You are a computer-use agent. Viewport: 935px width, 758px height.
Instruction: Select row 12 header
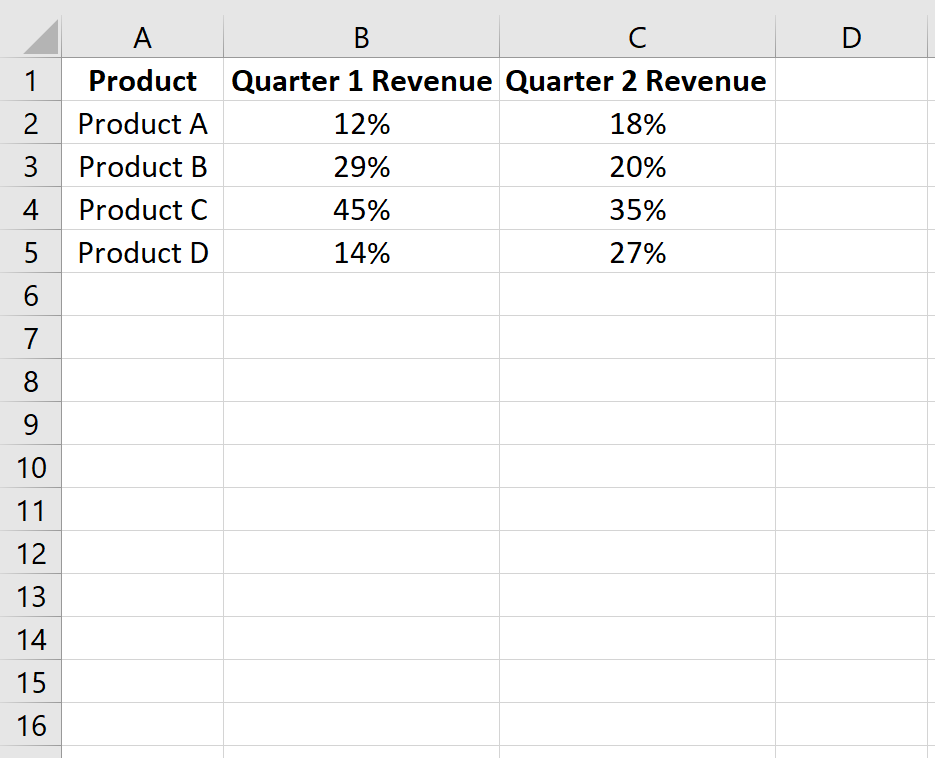30,552
